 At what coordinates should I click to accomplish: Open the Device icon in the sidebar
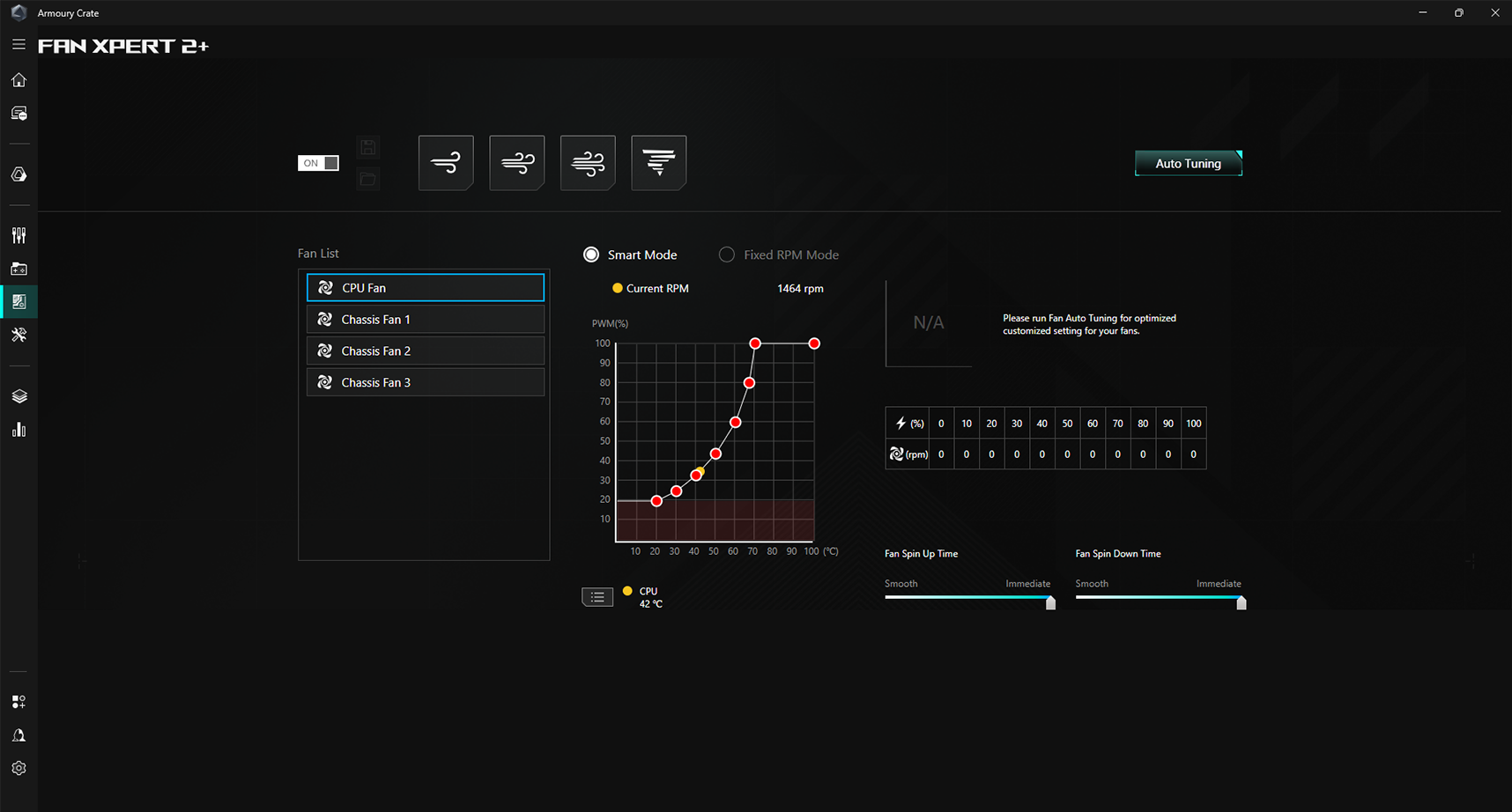(19, 114)
